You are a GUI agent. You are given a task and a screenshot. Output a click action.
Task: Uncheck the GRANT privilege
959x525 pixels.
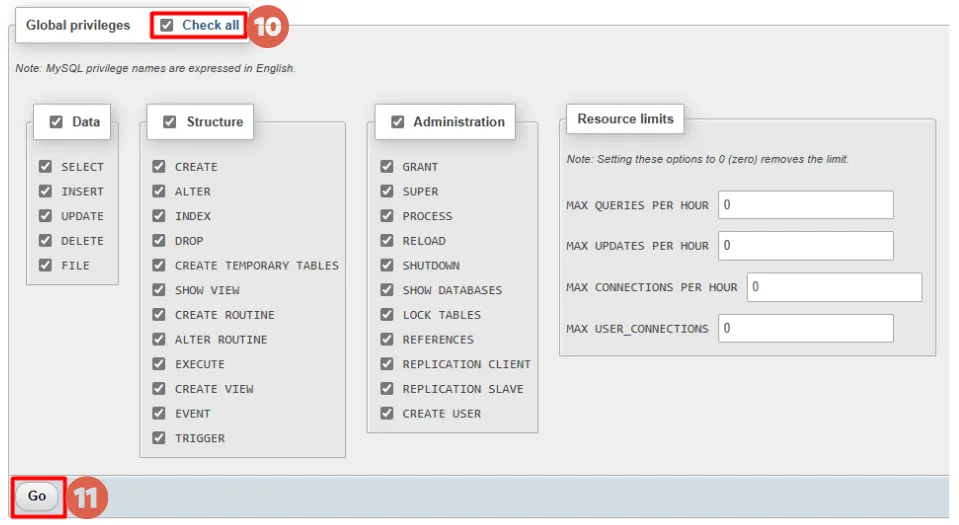point(387,166)
